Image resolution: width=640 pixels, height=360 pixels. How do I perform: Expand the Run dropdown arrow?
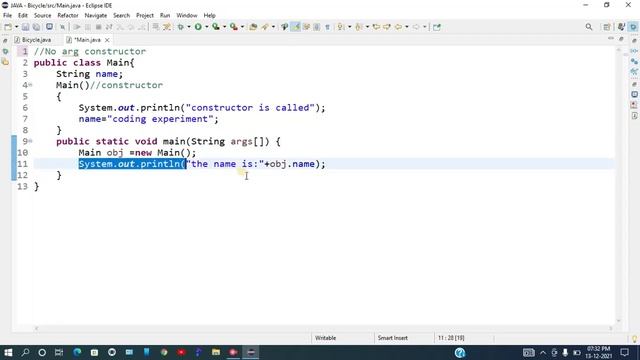pyautogui.click(x=207, y=27)
